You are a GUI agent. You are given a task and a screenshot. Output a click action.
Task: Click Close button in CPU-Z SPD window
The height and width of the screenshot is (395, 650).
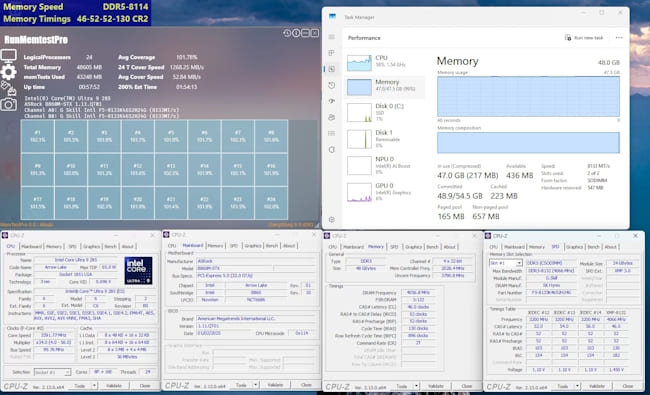tap(628, 386)
